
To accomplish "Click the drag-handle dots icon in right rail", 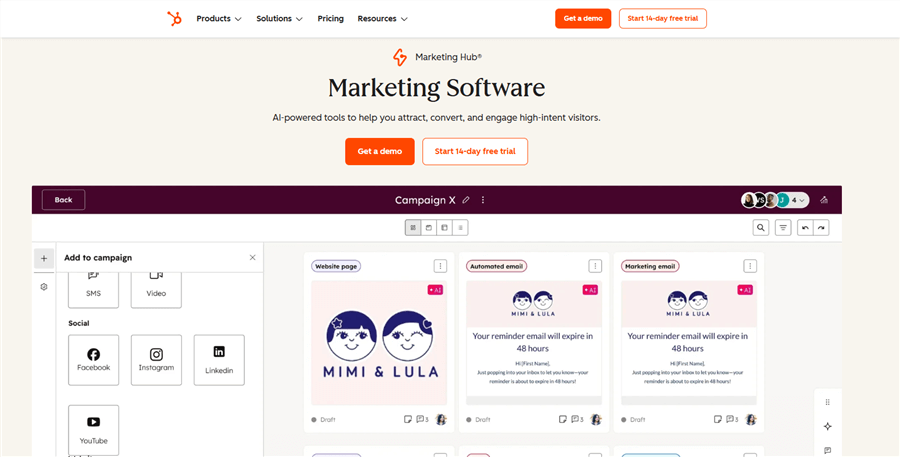I will point(827,402).
